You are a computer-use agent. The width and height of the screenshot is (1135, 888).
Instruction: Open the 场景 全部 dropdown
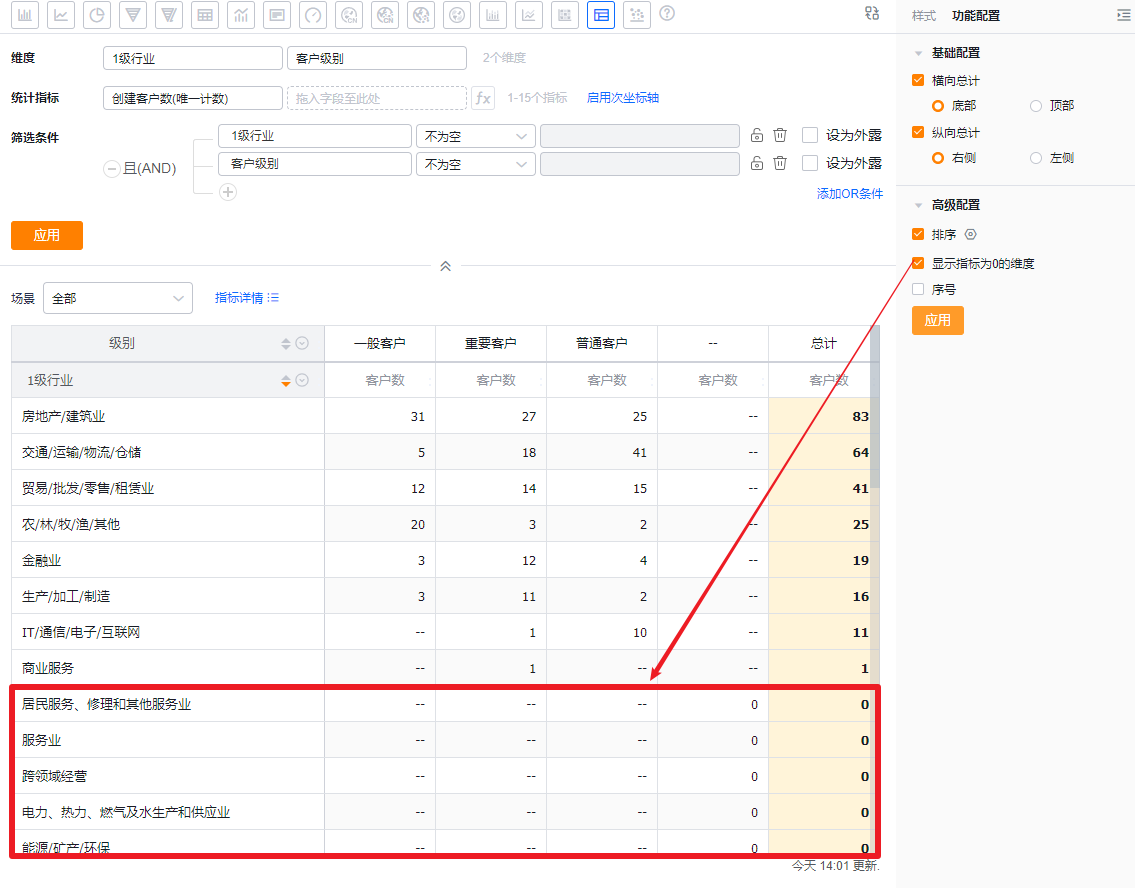[x=118, y=298]
